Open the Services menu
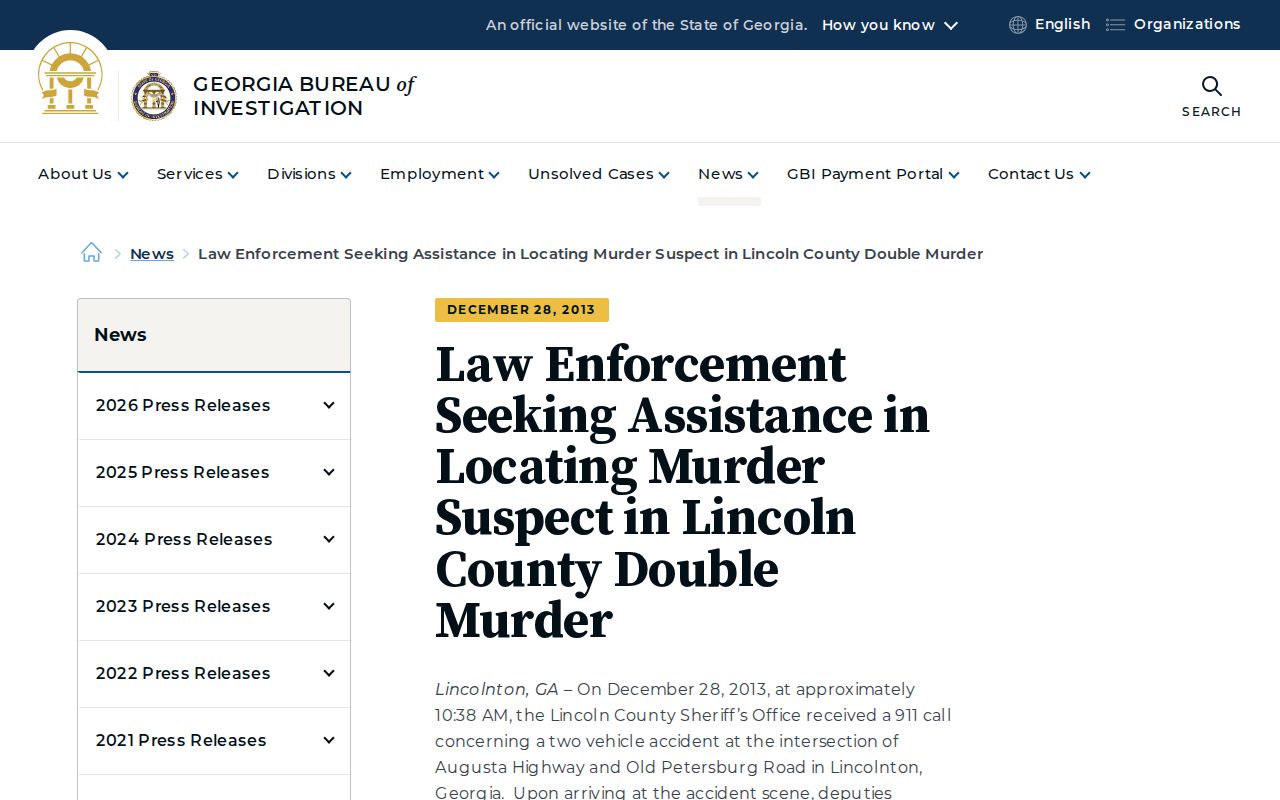The image size is (1280, 800). (x=198, y=174)
